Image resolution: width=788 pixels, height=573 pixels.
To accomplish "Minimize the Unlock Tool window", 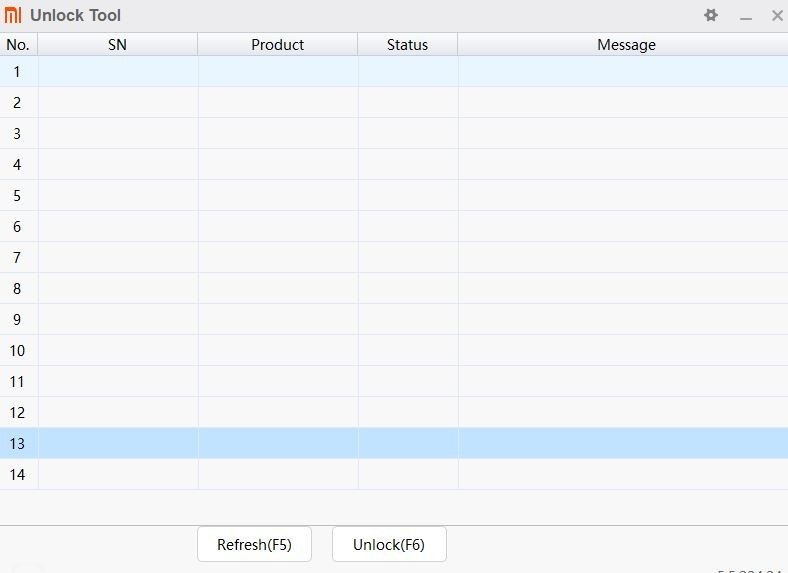I will point(745,16).
